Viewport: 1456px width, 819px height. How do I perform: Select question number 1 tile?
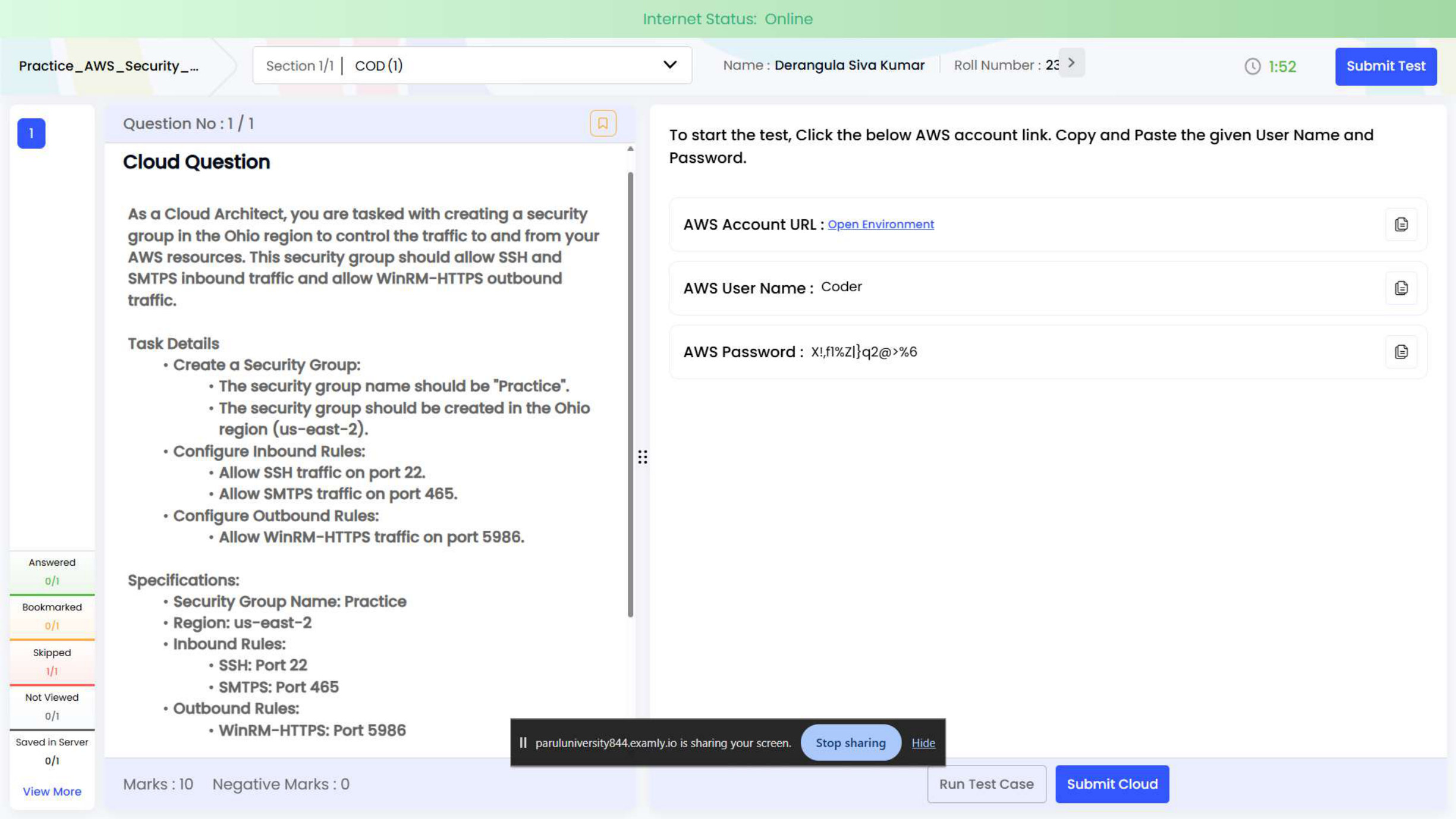point(31,133)
